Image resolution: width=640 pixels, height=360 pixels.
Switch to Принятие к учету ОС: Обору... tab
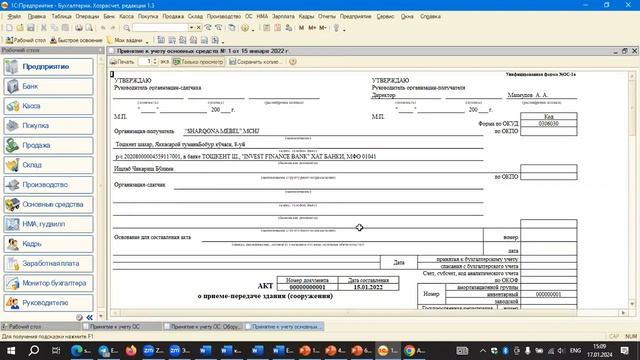tap(203, 327)
